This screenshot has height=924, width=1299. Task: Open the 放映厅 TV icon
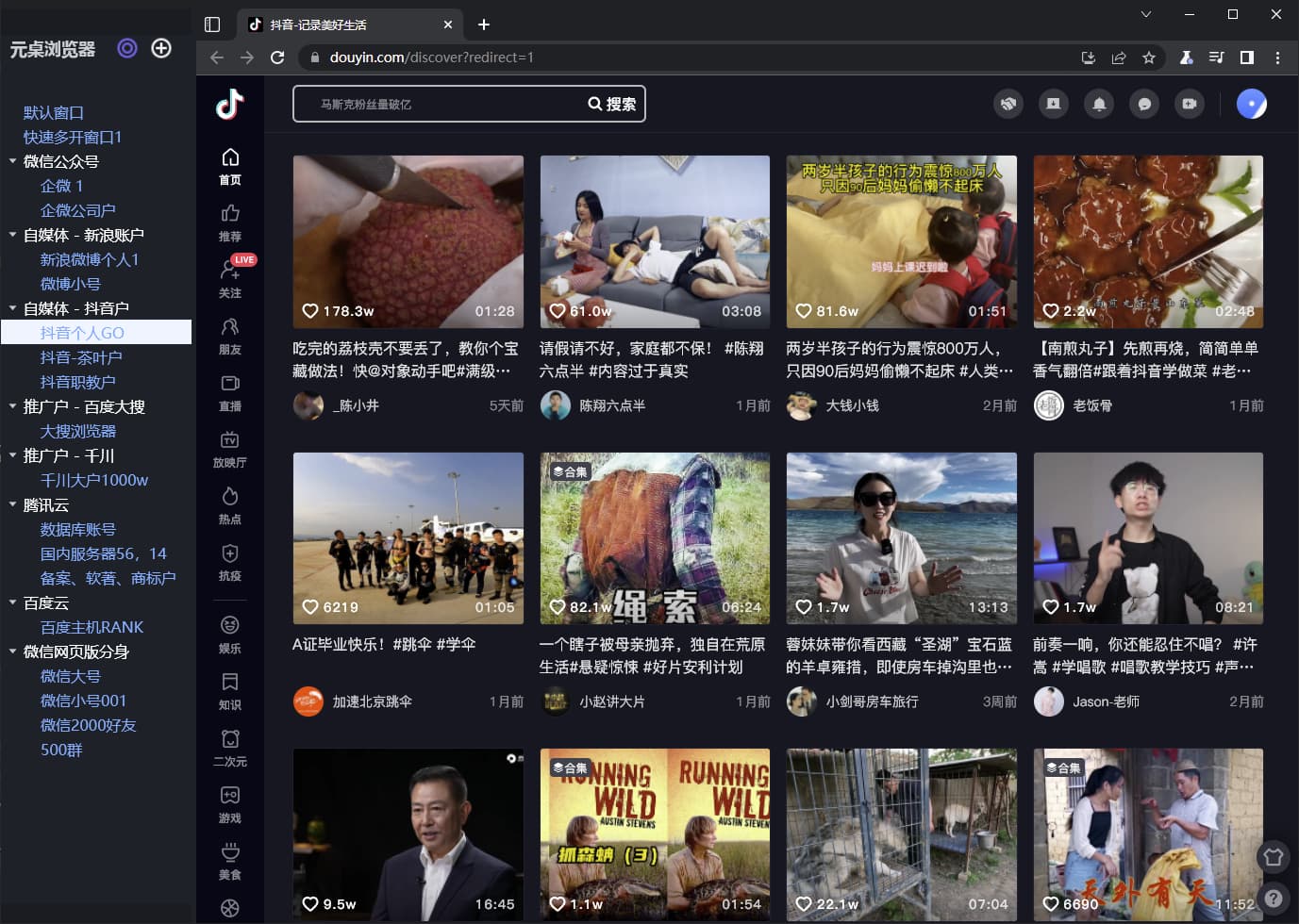point(229,449)
